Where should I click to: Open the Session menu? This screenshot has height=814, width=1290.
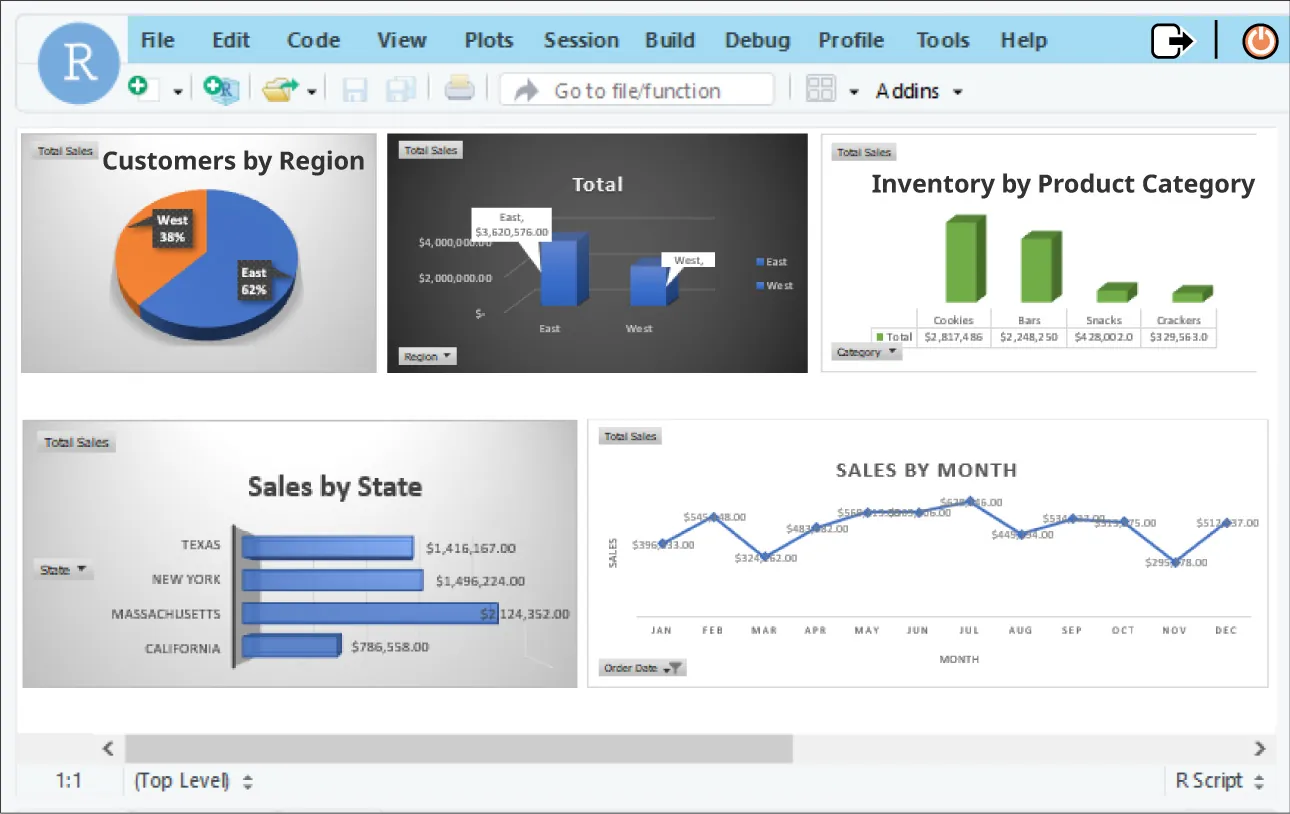click(581, 40)
